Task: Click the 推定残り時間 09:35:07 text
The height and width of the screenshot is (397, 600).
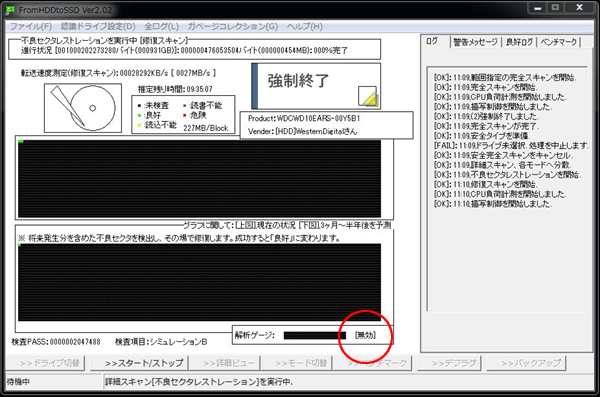Action: point(175,89)
